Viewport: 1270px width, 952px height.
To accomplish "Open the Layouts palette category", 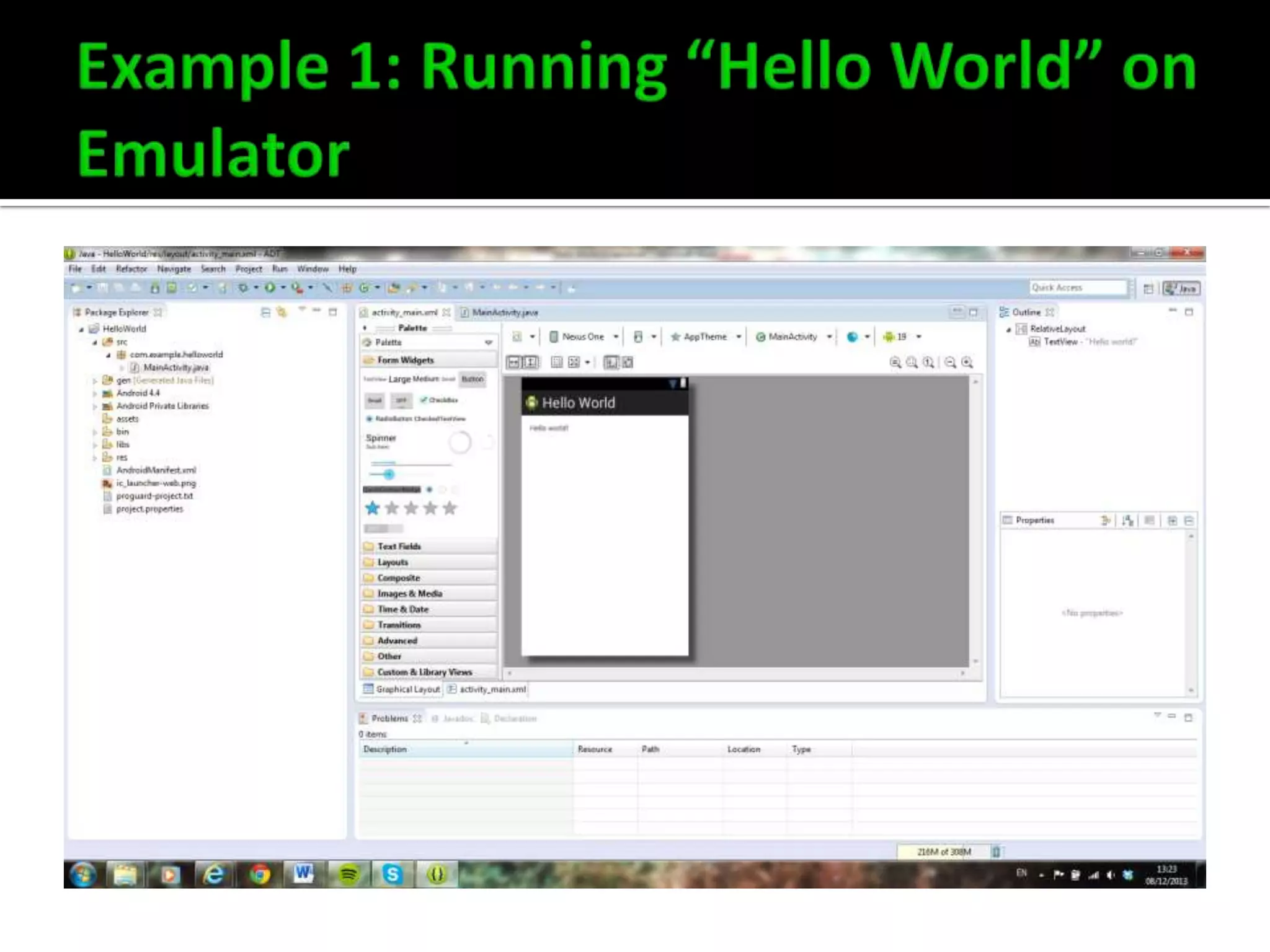I will 393,562.
